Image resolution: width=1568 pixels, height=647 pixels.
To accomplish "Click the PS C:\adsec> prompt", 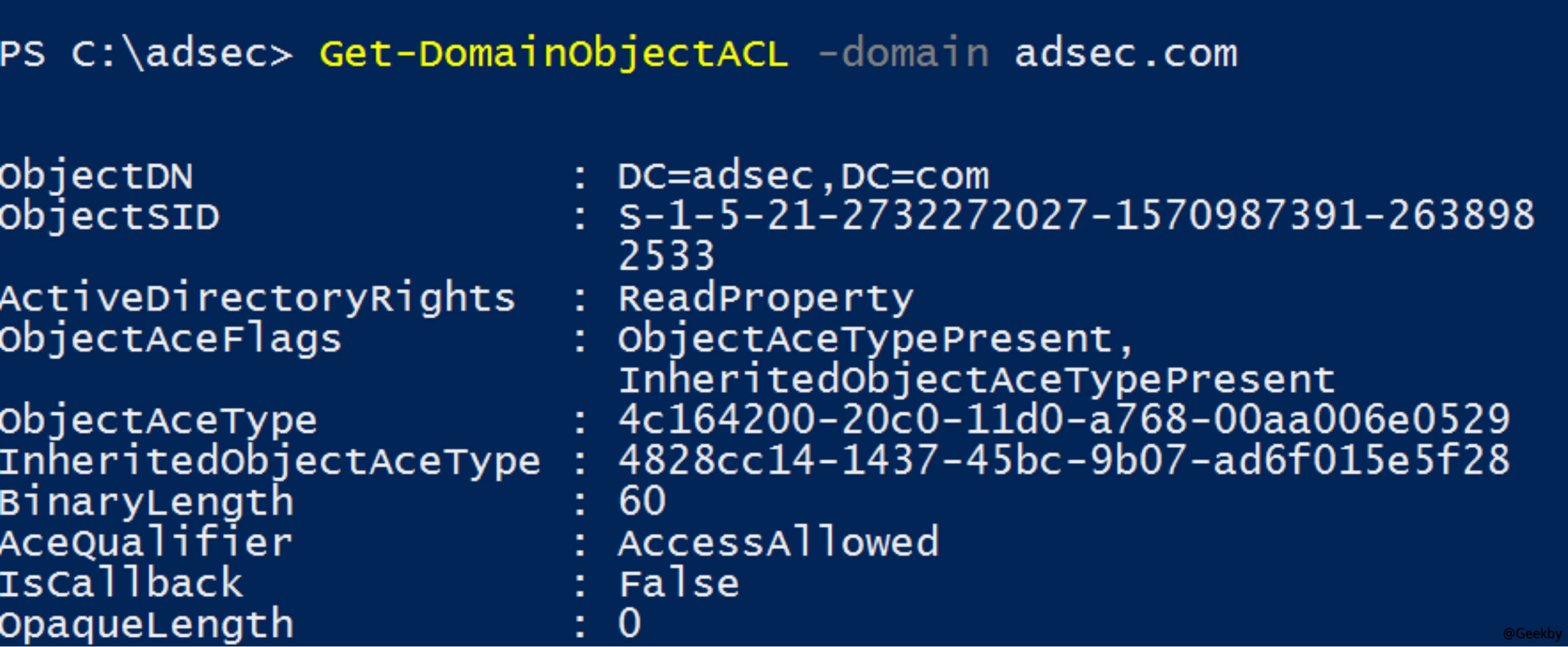I will coord(146,55).
